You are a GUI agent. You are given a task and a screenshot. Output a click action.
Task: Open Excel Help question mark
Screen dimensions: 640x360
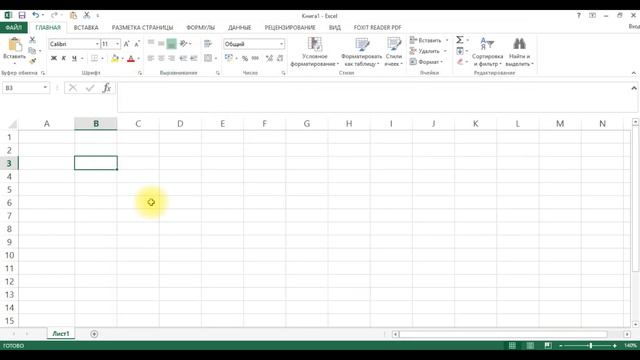pyautogui.click(x=579, y=16)
